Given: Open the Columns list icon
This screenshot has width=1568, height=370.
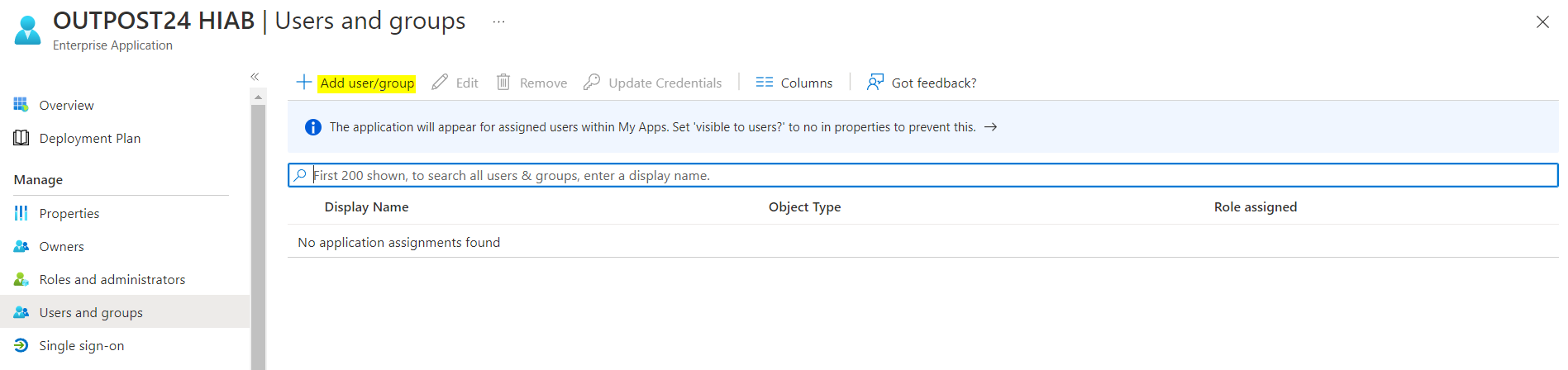Looking at the screenshot, I should coord(765,83).
